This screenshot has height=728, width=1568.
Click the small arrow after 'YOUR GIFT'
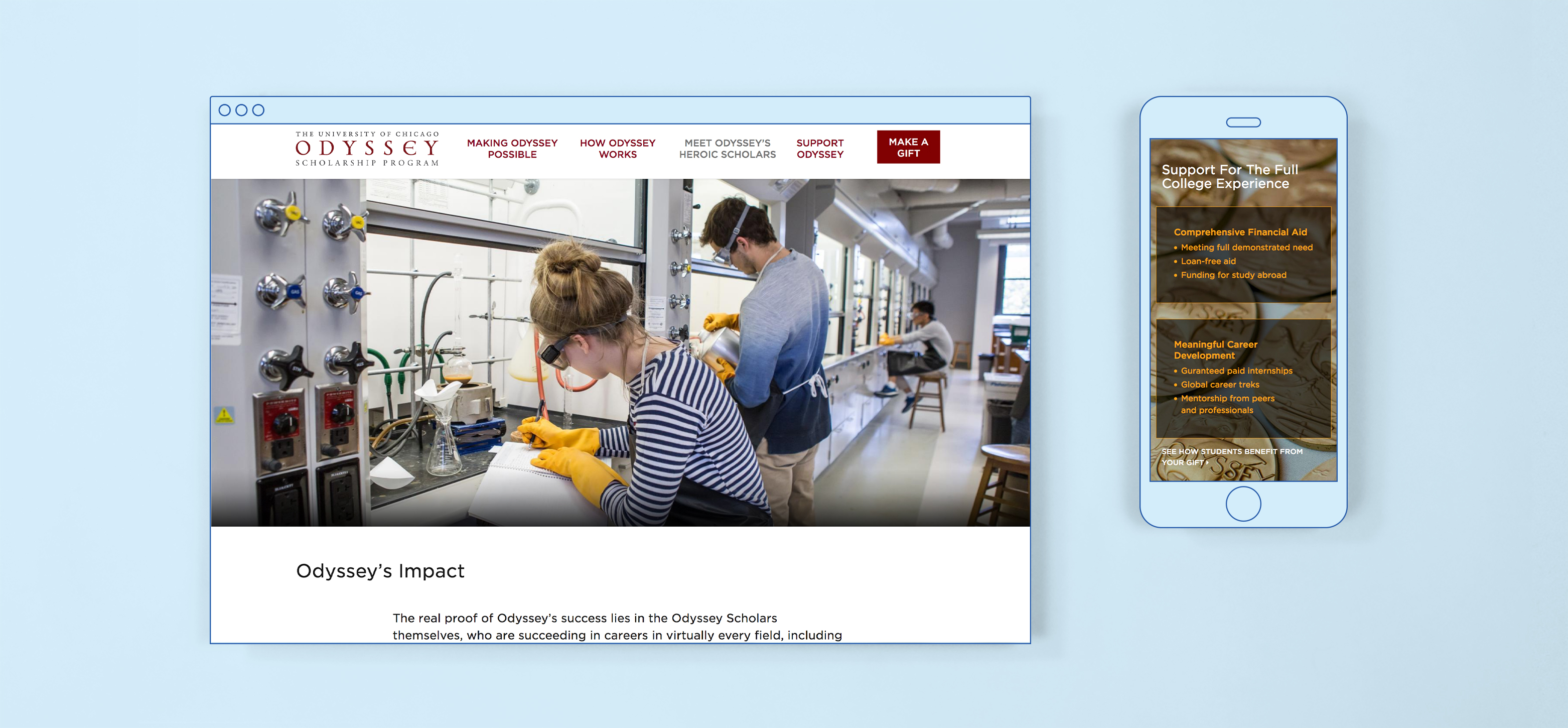click(x=1208, y=462)
